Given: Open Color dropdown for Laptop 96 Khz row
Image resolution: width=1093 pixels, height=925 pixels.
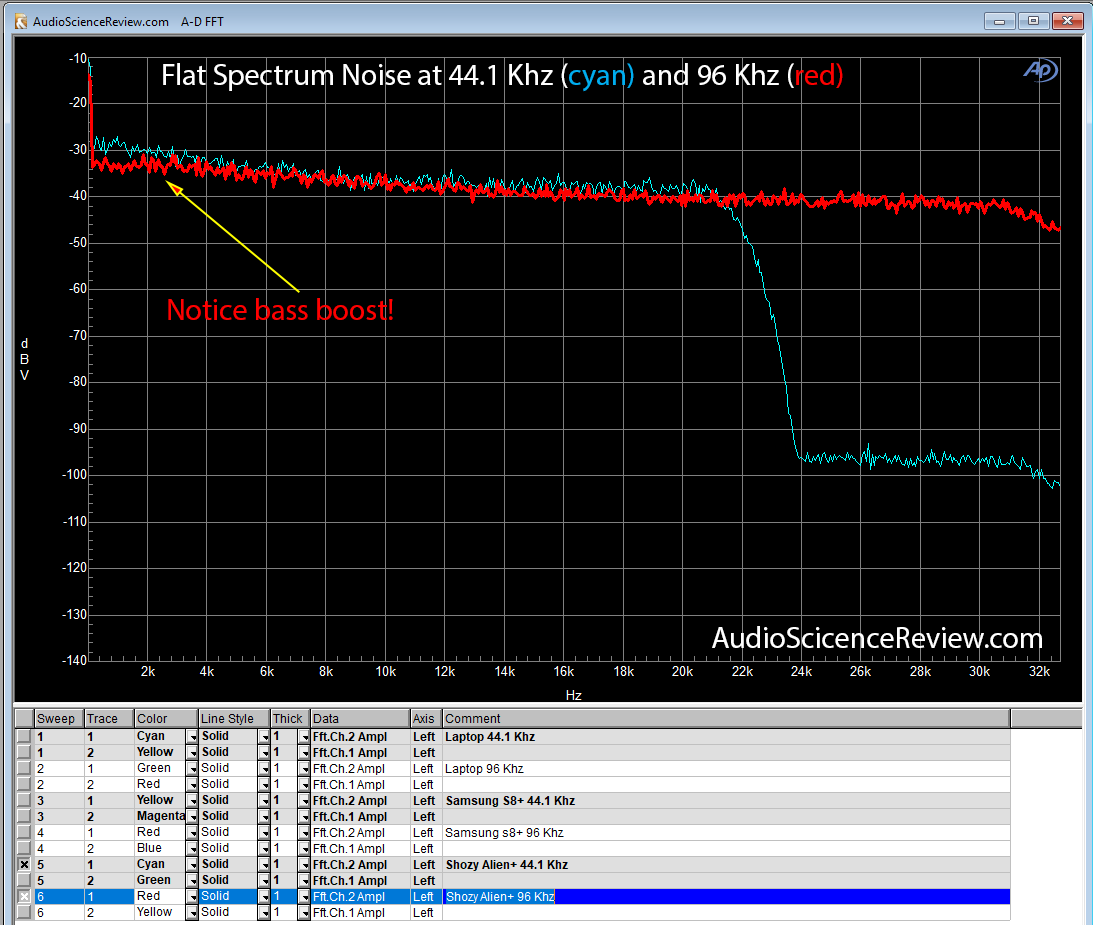Looking at the screenshot, I should (192, 768).
